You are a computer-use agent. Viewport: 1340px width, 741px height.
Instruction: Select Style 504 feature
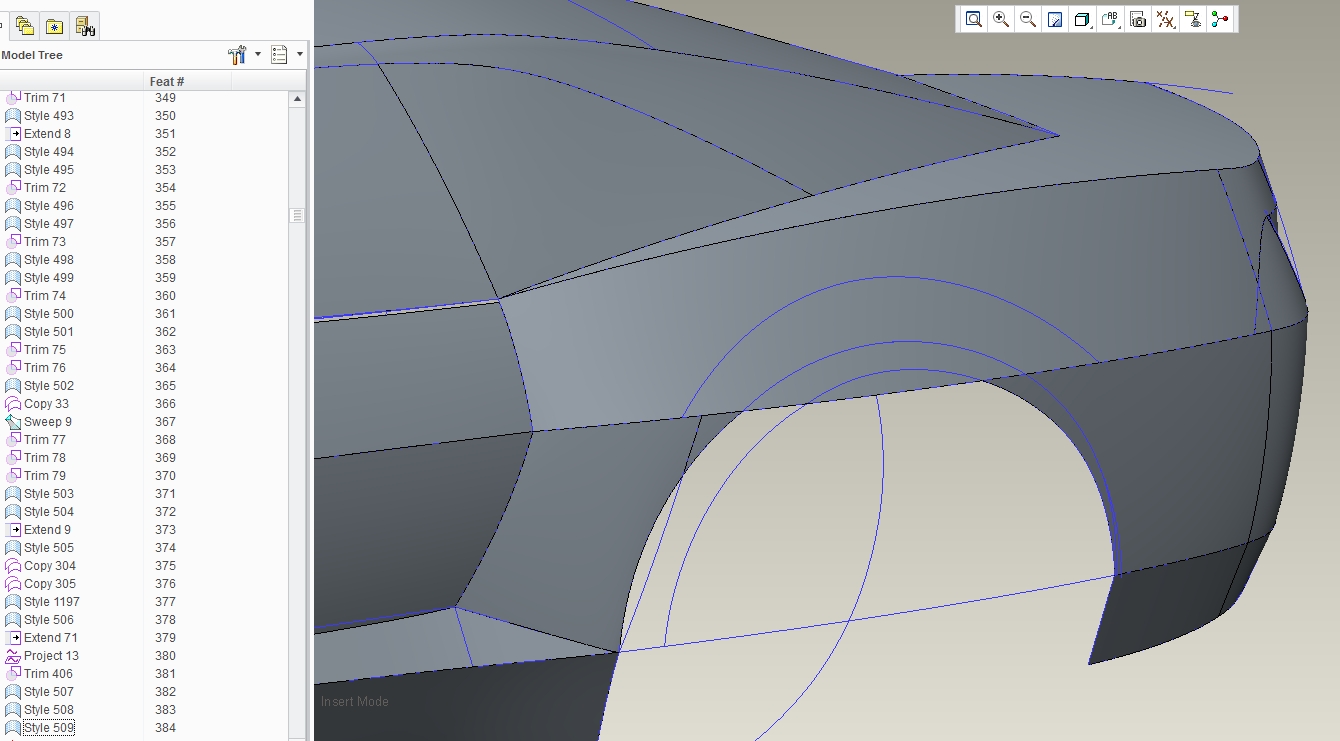(x=49, y=512)
